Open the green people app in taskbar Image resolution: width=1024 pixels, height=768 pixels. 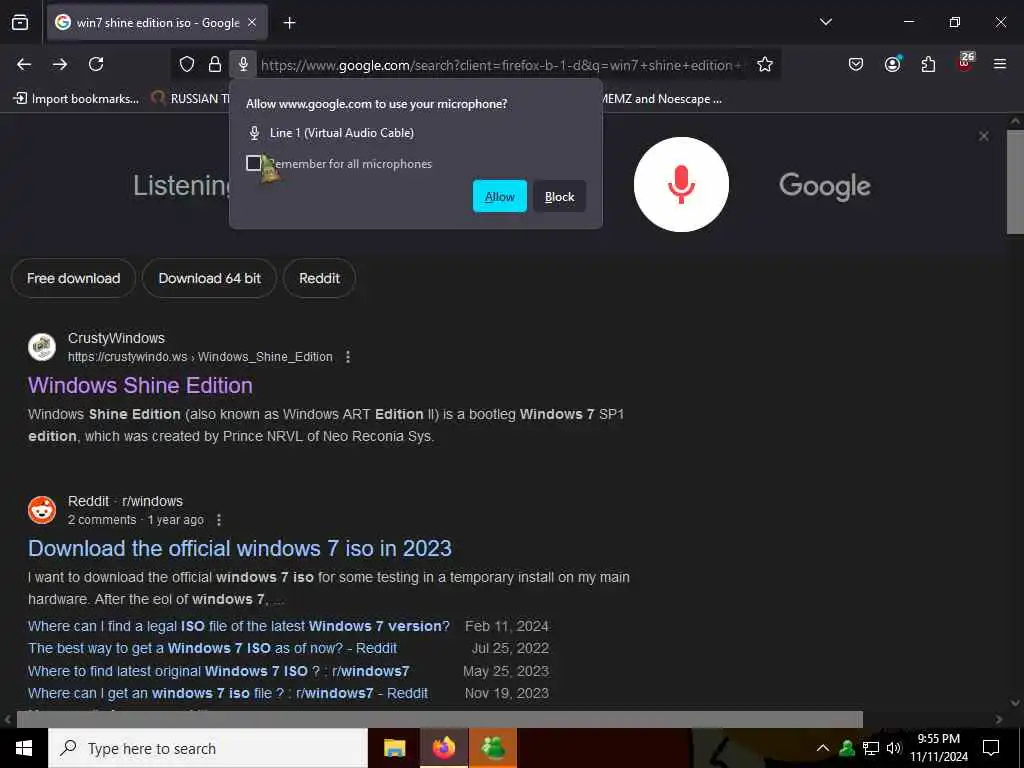tap(493, 748)
